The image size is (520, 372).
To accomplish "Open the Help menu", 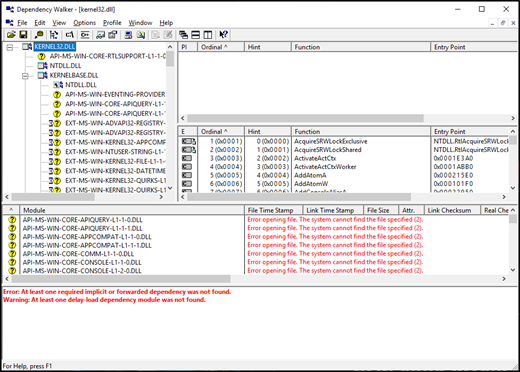I will (166, 23).
